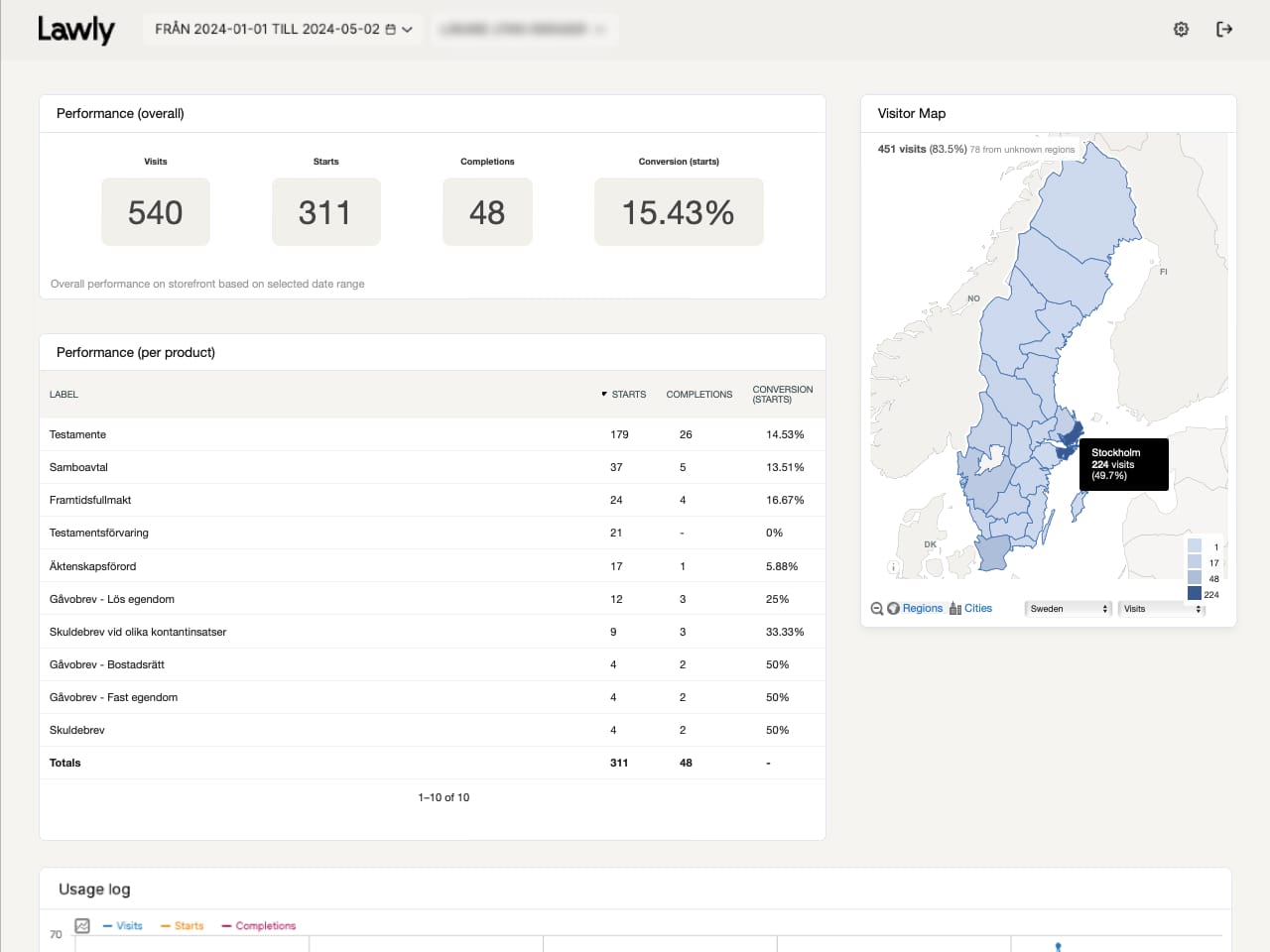This screenshot has width=1270, height=952.
Task: Click the chart icon in Usage log
Action: [x=82, y=925]
